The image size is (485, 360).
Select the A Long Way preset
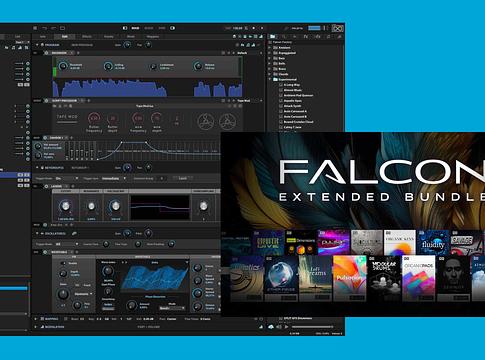coord(292,85)
